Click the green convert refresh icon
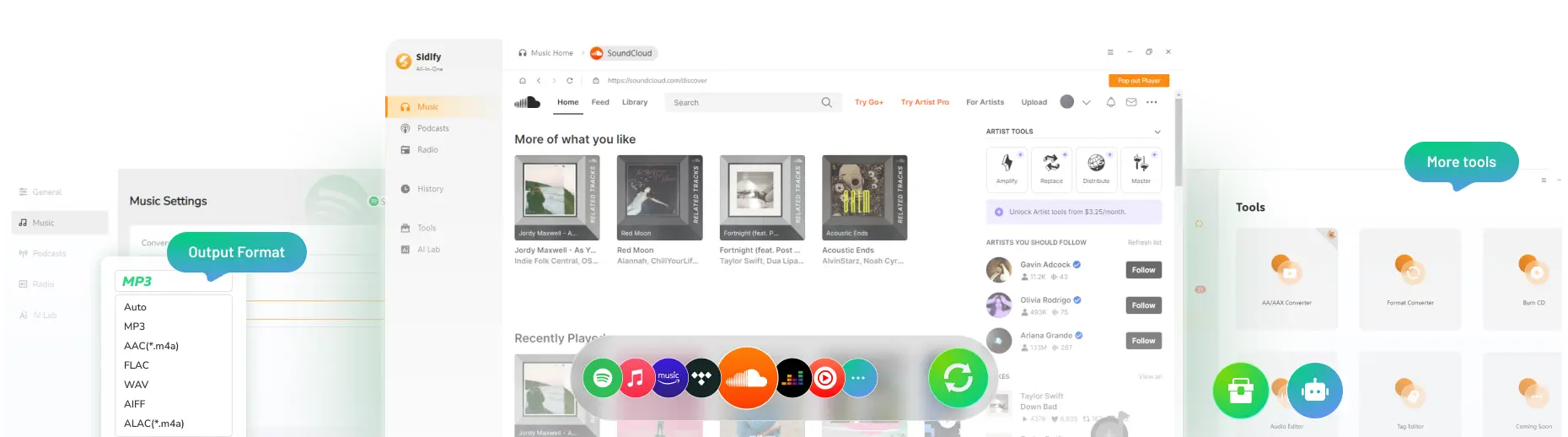The image size is (1568, 437). (x=958, y=377)
